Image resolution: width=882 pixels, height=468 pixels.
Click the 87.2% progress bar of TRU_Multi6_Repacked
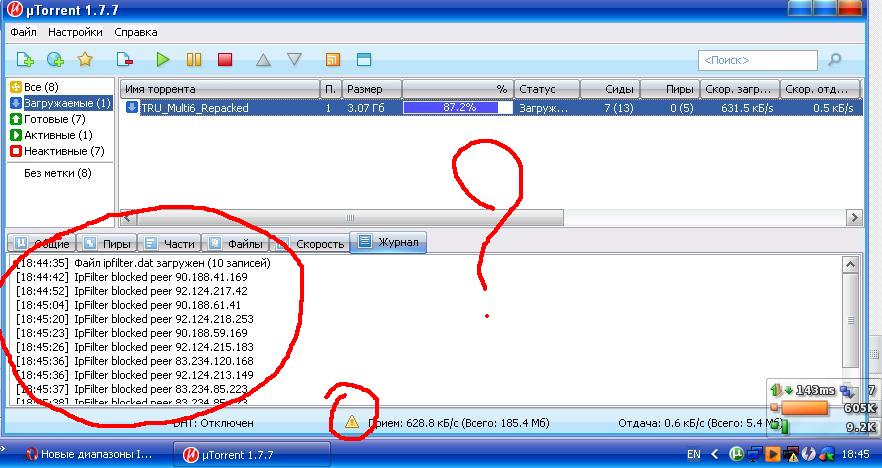pyautogui.click(x=458, y=108)
